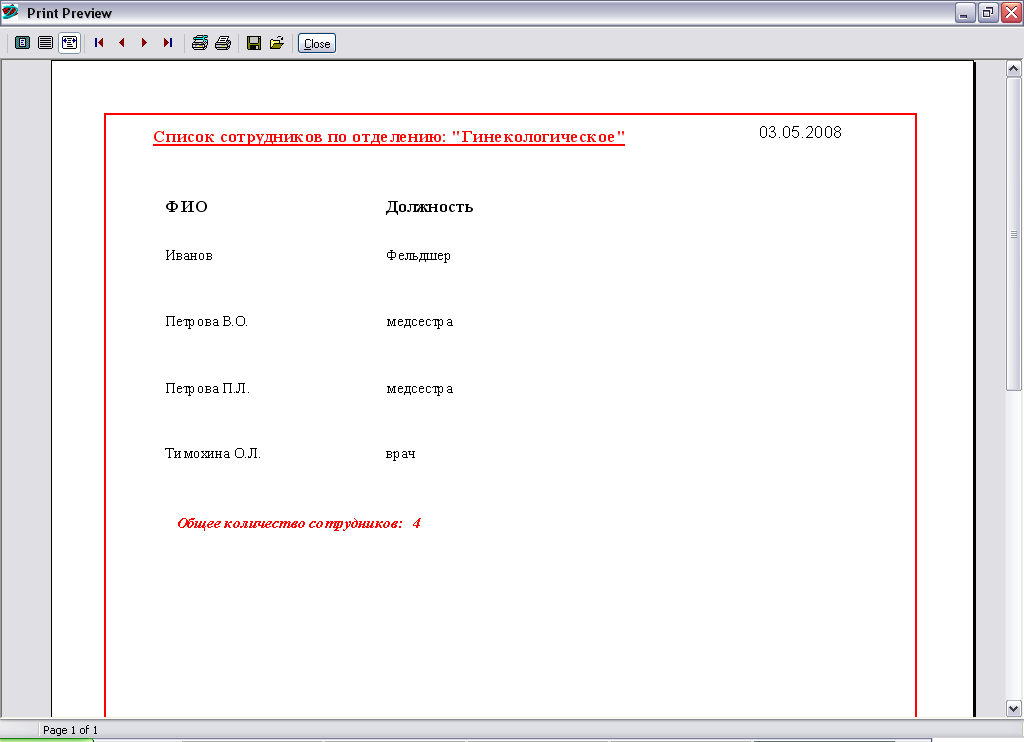Click the Close button in toolbar
Viewport: 1024px width, 742px height.
coord(317,44)
